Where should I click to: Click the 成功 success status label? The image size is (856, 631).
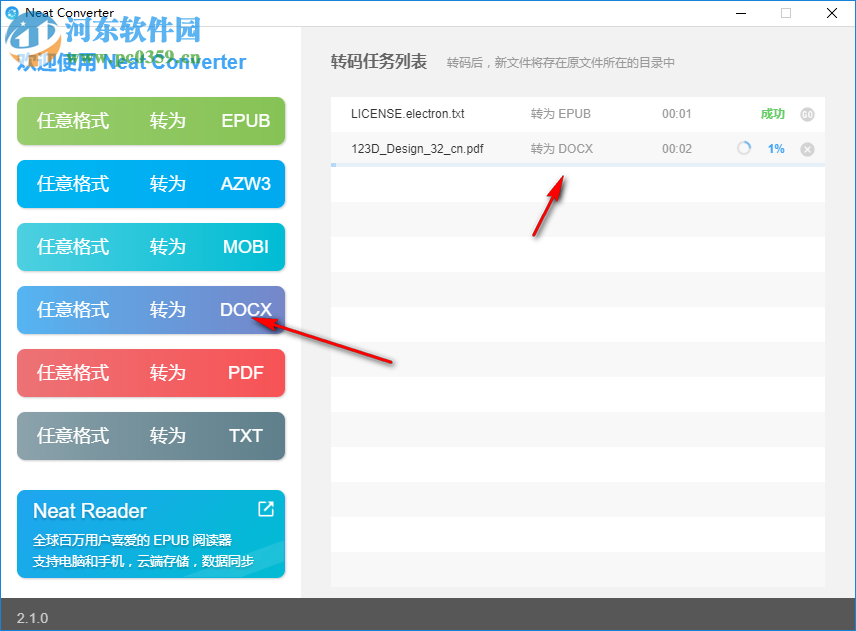click(x=771, y=114)
